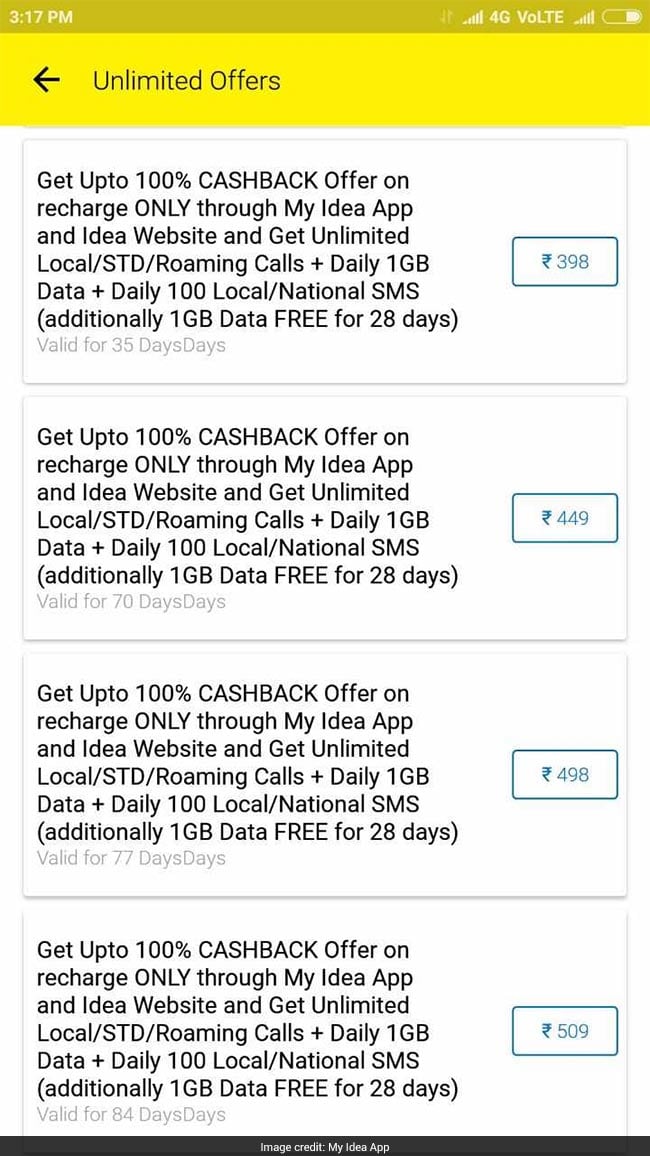Tap the Unlimited Offers header title
The width and height of the screenshot is (650, 1156).
point(187,81)
